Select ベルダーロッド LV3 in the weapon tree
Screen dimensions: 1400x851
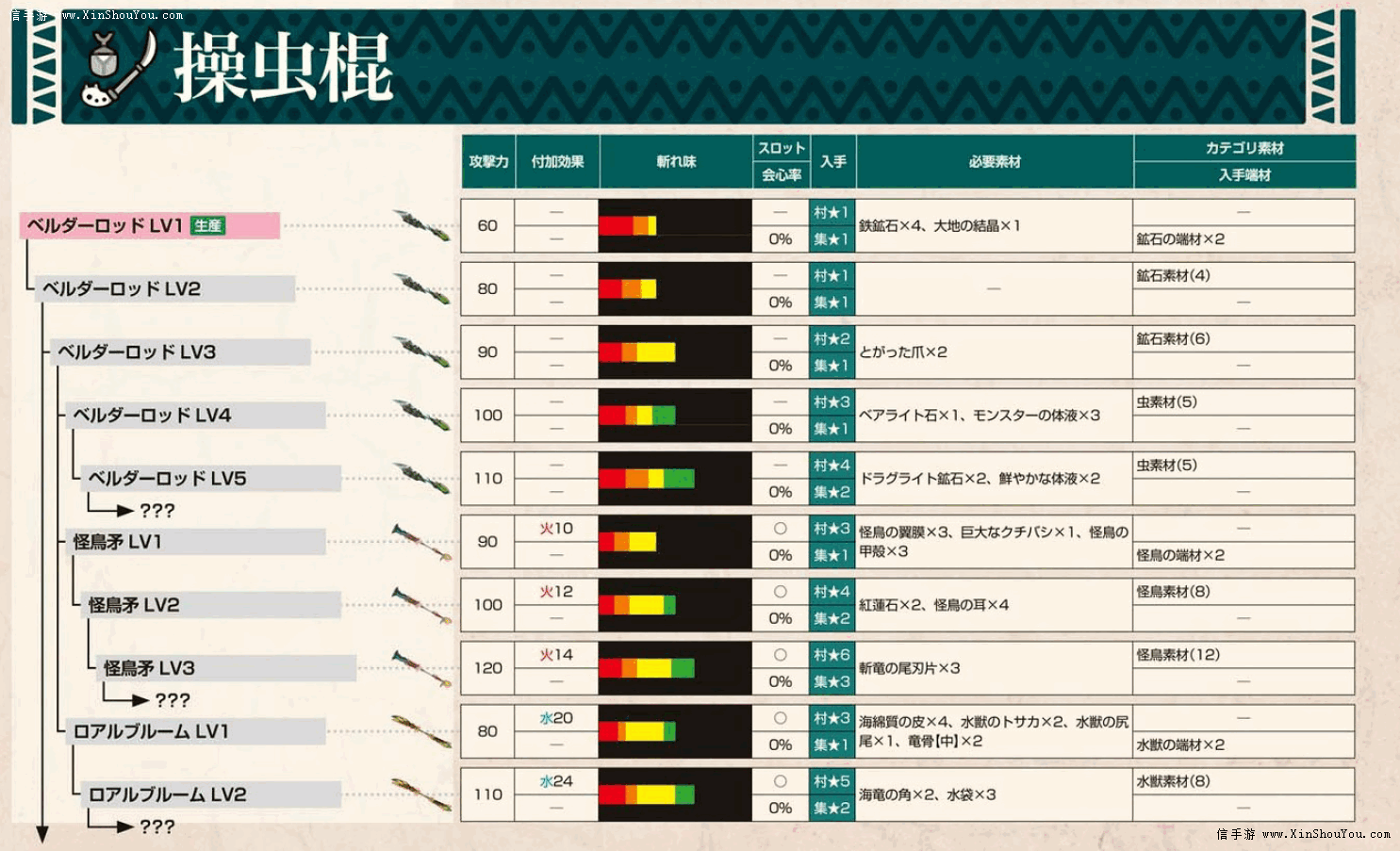point(179,352)
